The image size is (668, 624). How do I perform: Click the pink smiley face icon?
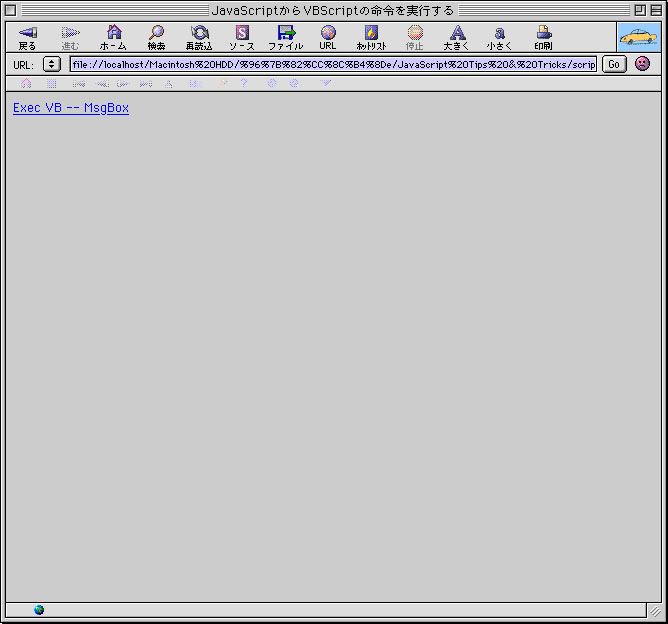click(642, 64)
